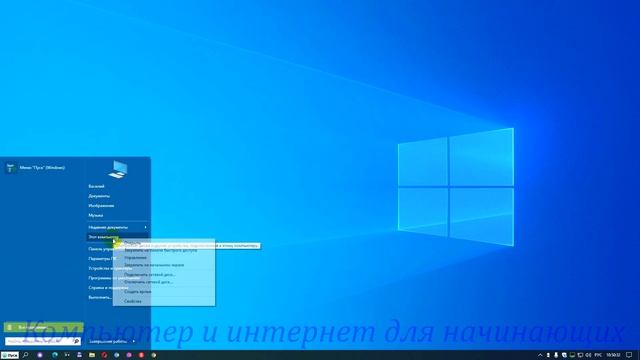Click the microphone tray icon

556,355
